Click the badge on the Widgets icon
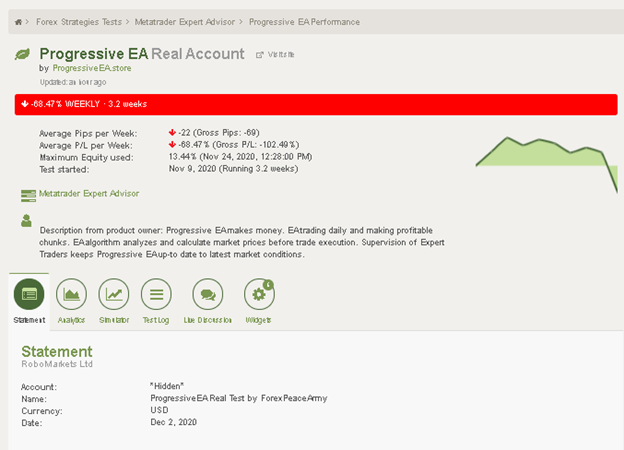624x450 pixels. pos(269,284)
